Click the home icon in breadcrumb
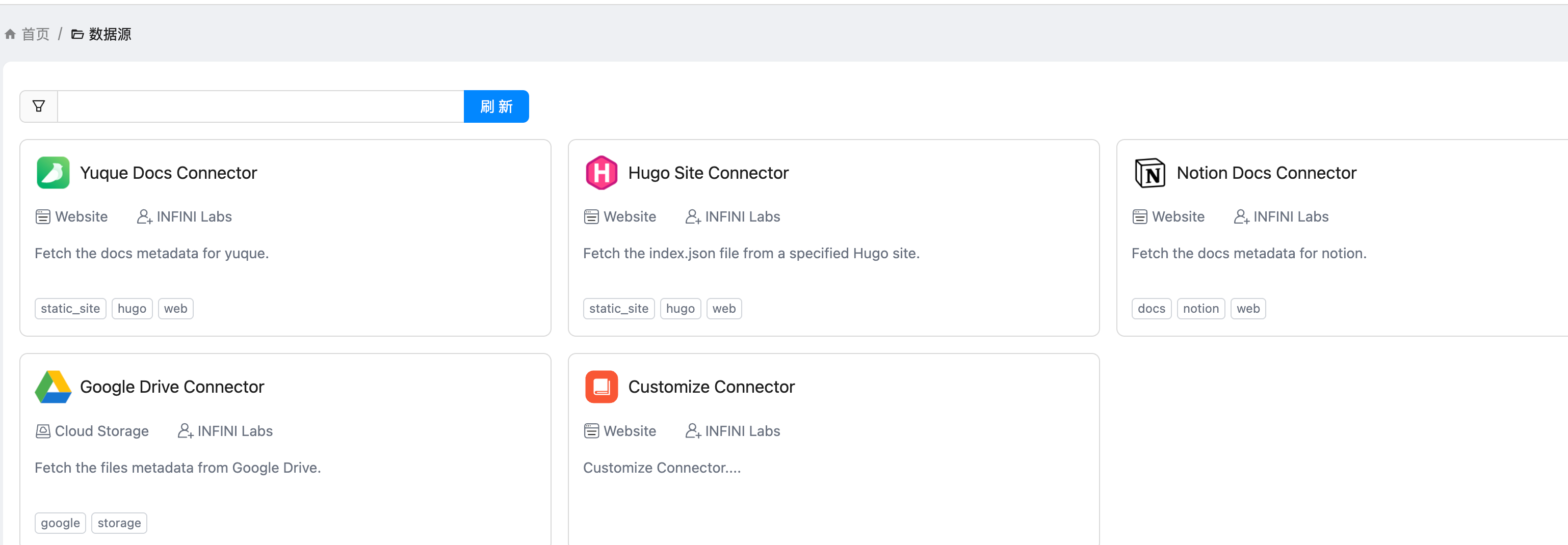Screen dimensions: 1568x545 coord(10,34)
